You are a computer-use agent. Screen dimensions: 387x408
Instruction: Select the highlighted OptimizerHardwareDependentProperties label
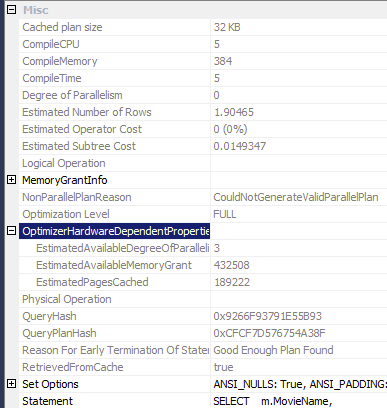click(x=114, y=231)
